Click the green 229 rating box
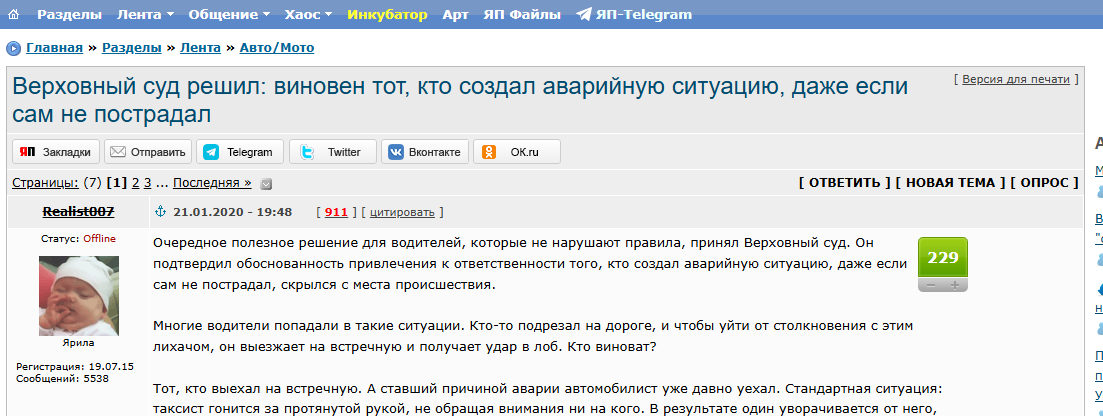Screen dimensions: 1103x416 943,258
